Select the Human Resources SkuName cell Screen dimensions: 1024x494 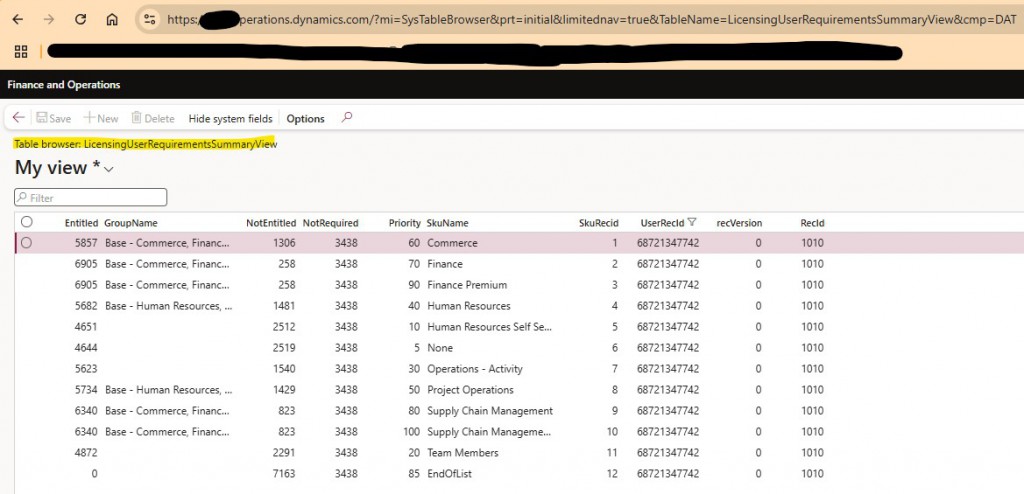pos(469,306)
